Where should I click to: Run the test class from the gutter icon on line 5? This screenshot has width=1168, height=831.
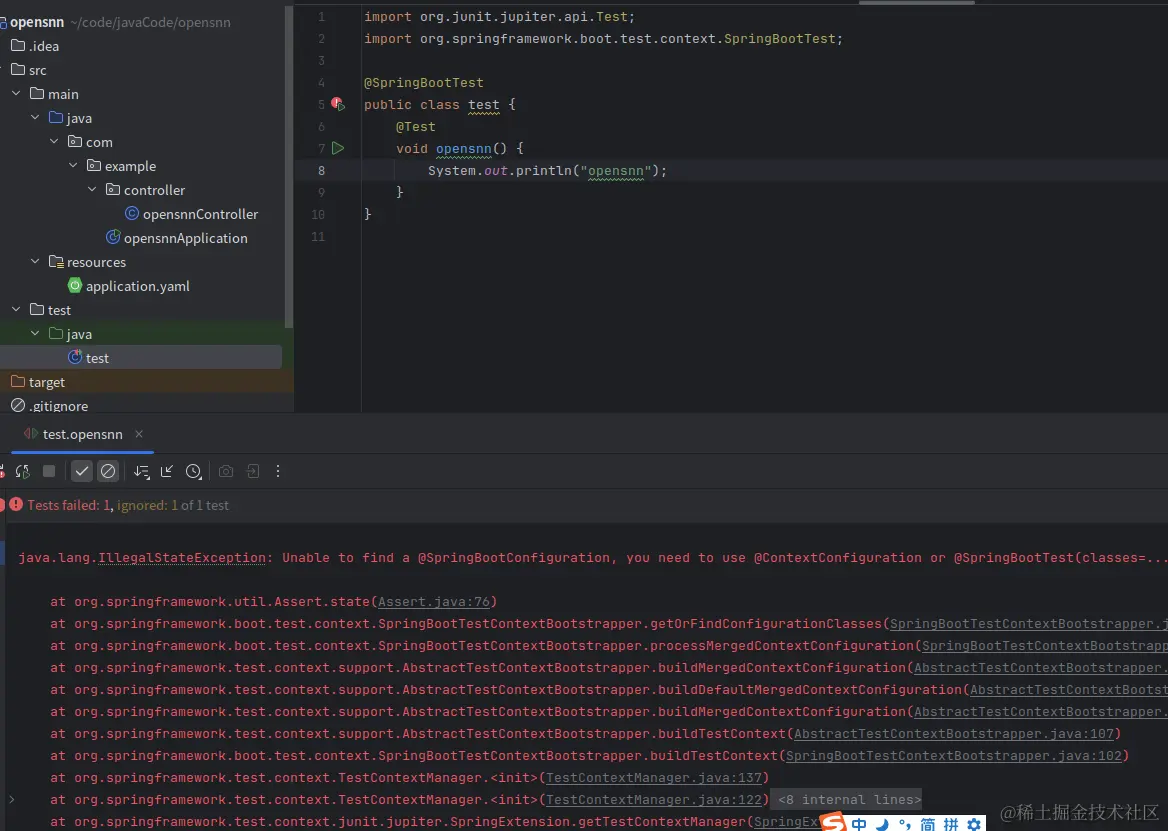coord(337,104)
